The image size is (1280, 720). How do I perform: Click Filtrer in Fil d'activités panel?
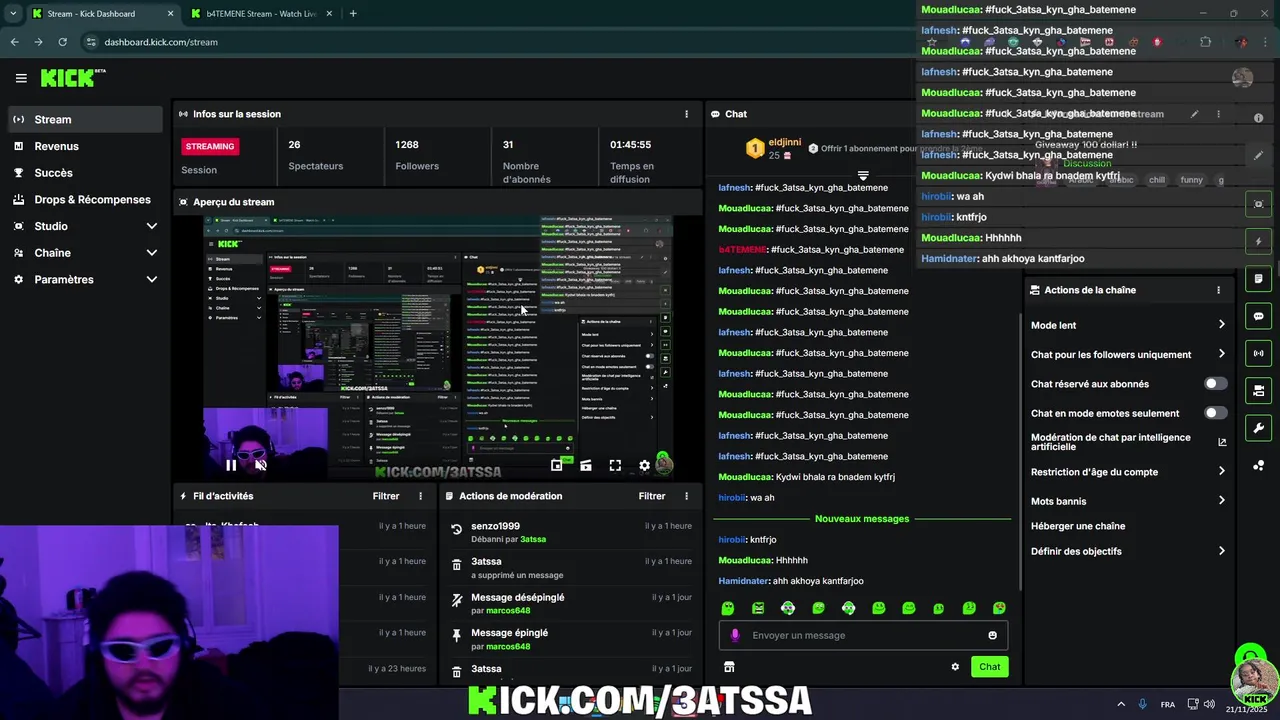386,496
